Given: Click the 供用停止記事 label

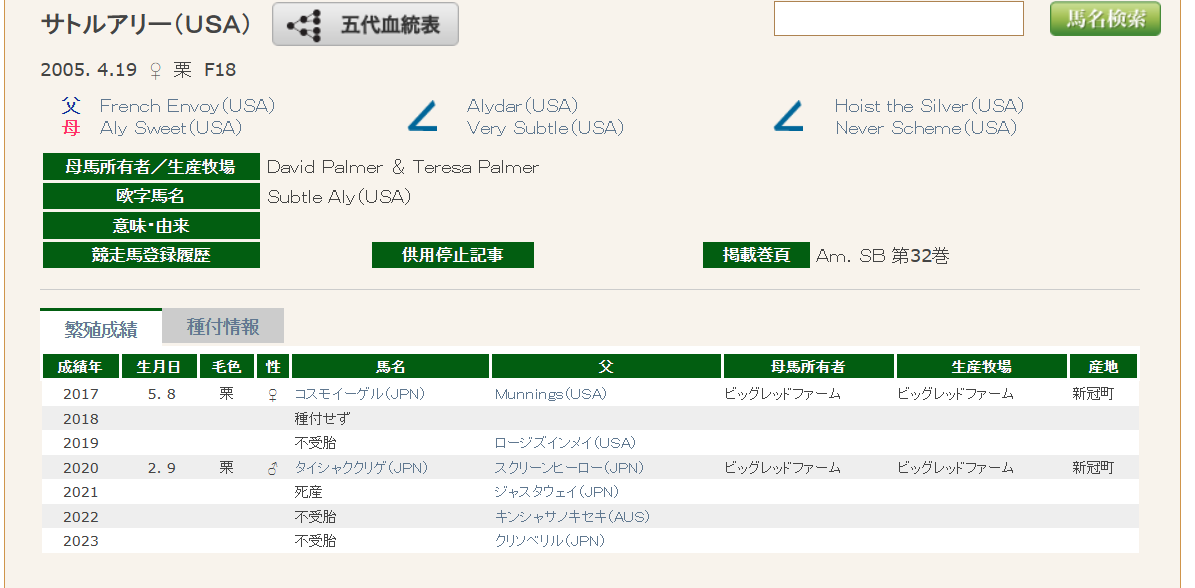Looking at the screenshot, I should click(453, 255).
